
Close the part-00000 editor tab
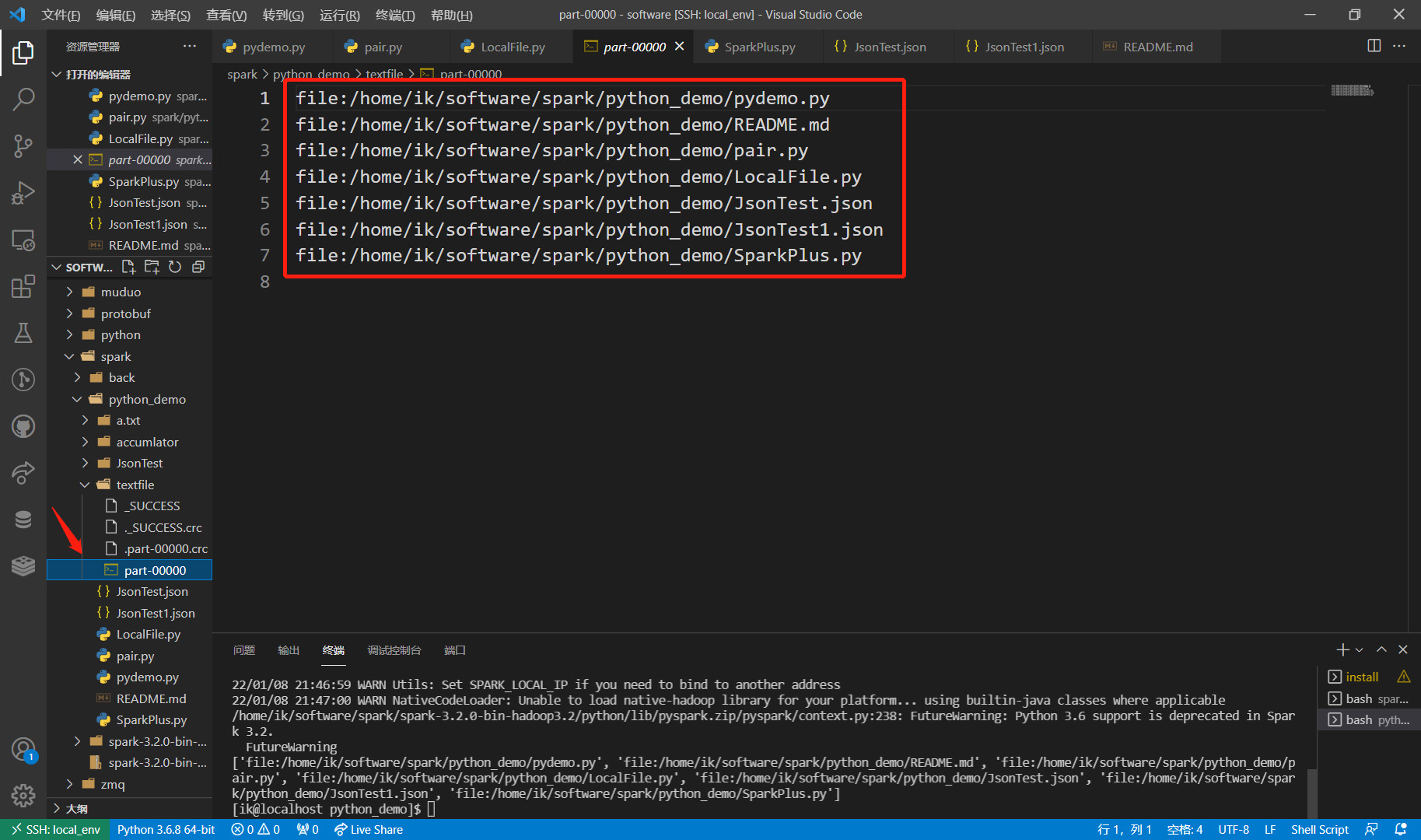pyautogui.click(x=679, y=47)
